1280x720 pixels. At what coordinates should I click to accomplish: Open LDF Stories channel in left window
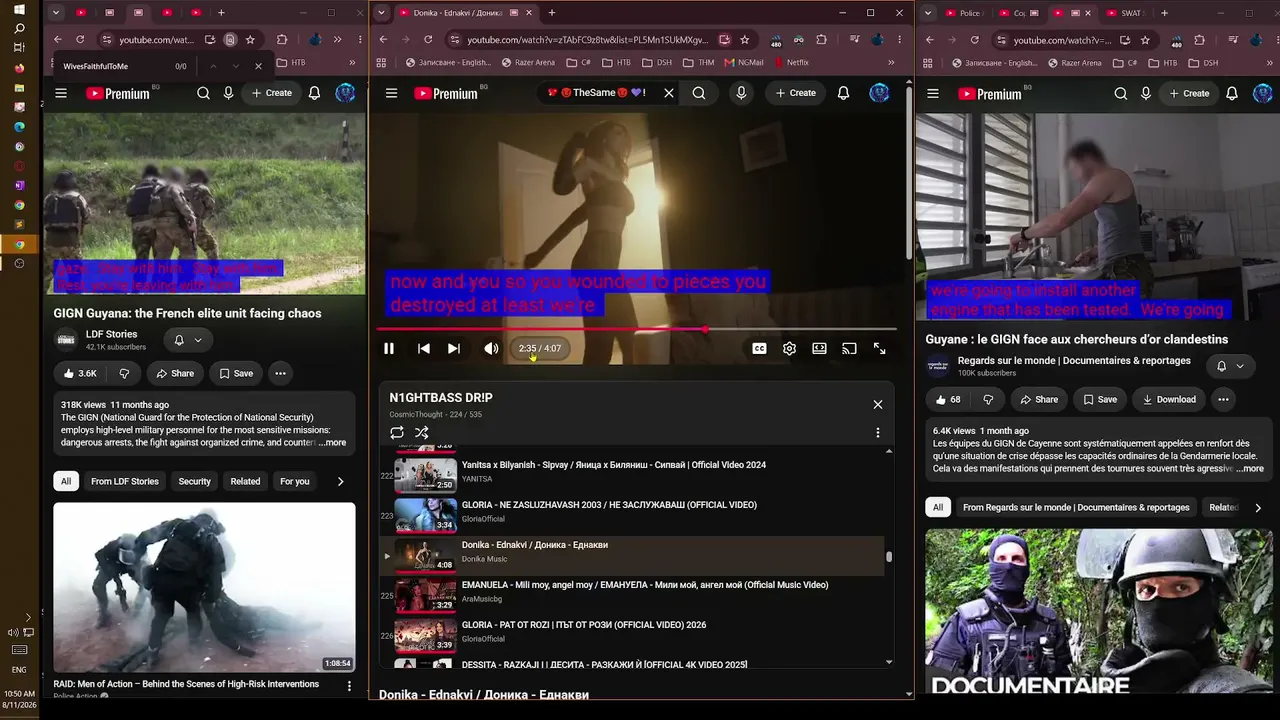click(111, 334)
